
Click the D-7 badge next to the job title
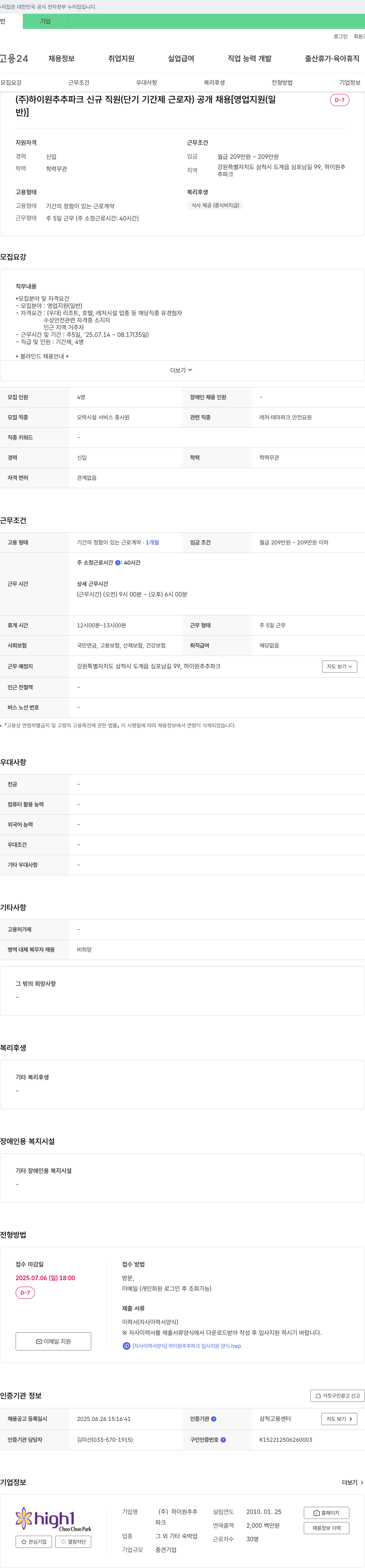340,100
